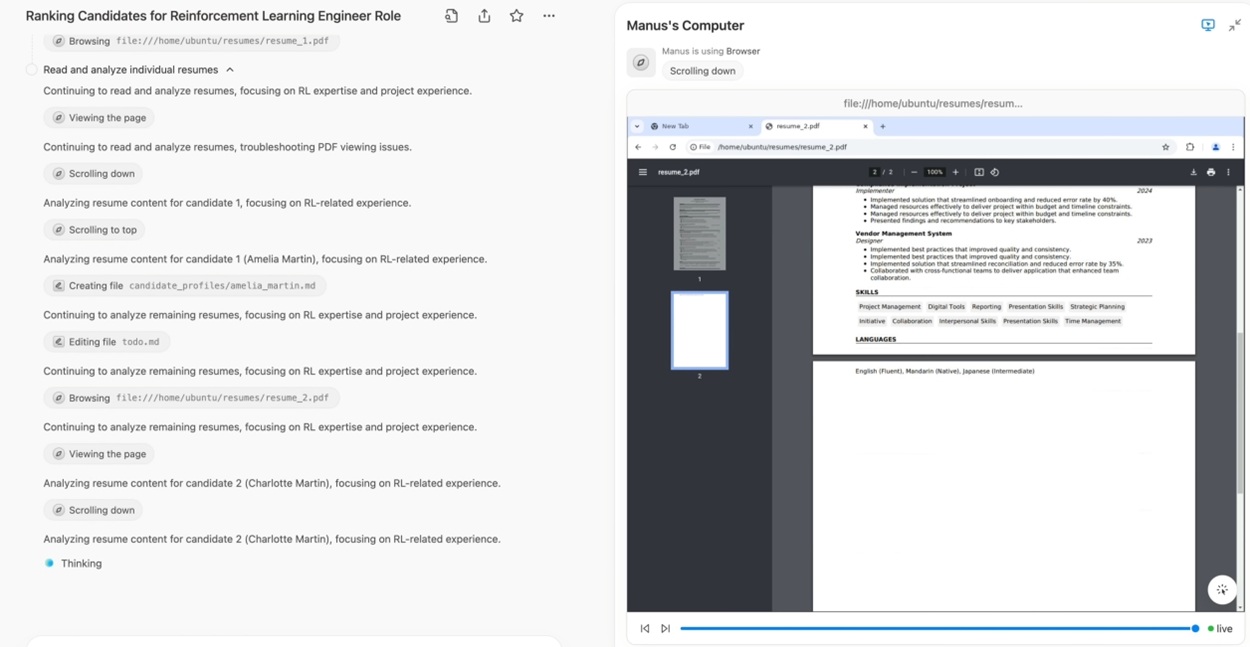Click the playback progress slider
Viewport: 1250px width, 647px height.
pyautogui.click(x=937, y=629)
